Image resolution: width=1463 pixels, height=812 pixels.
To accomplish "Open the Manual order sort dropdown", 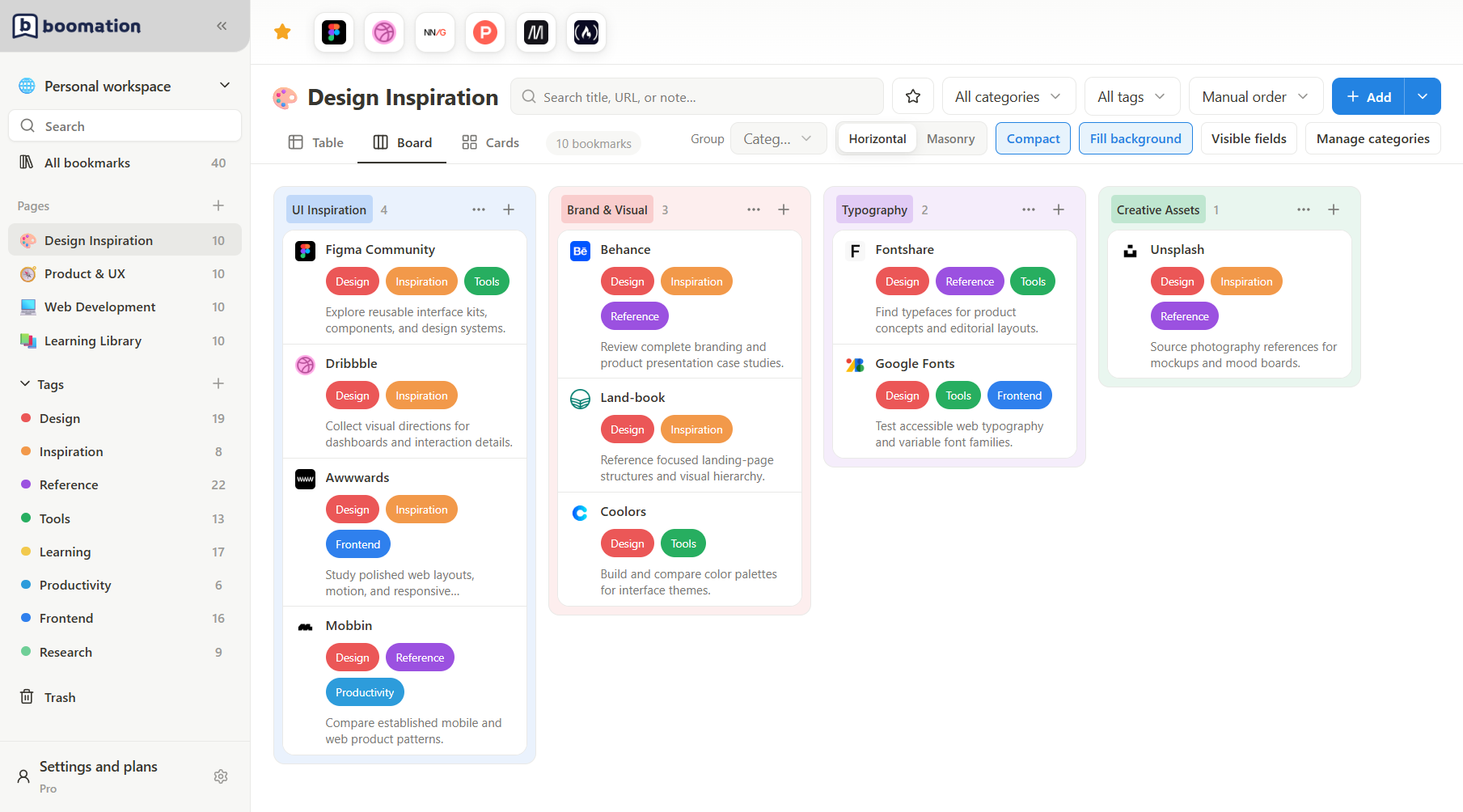I will pyautogui.click(x=1255, y=96).
